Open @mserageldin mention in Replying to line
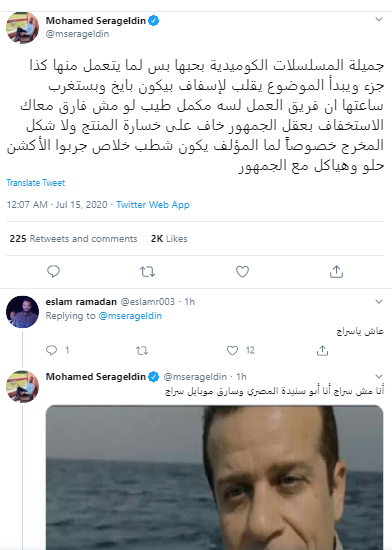The height and width of the screenshot is (550, 392). (x=130, y=316)
